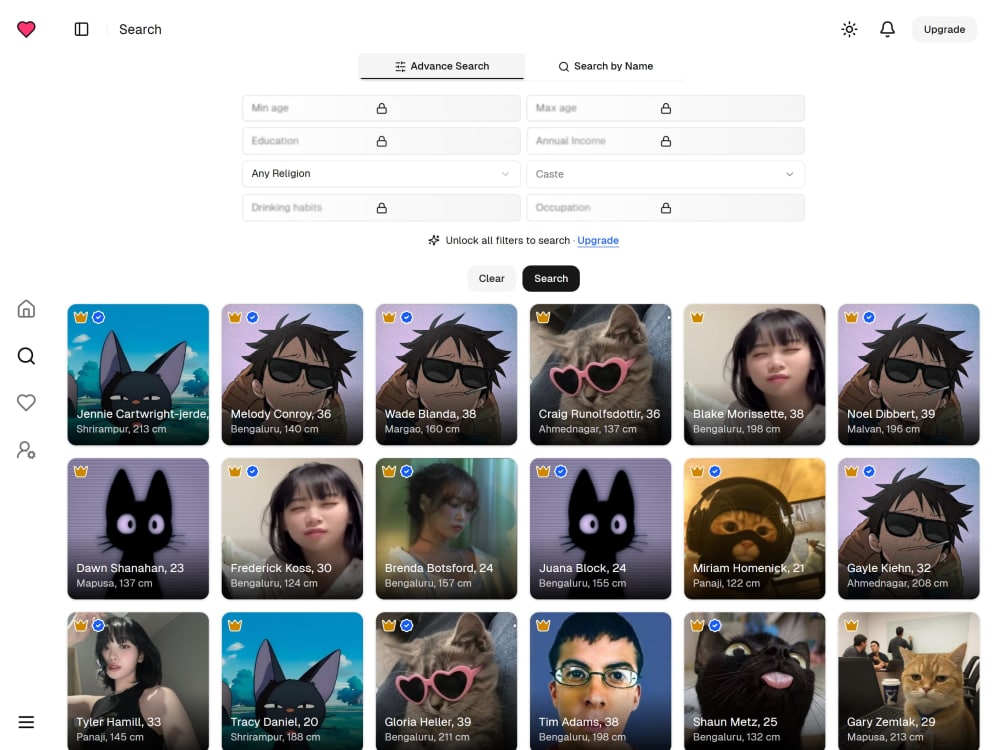Screen dimensions: 1000x750
Task: Open Miriam Homenick, 21 profile card
Action: [x=754, y=529]
